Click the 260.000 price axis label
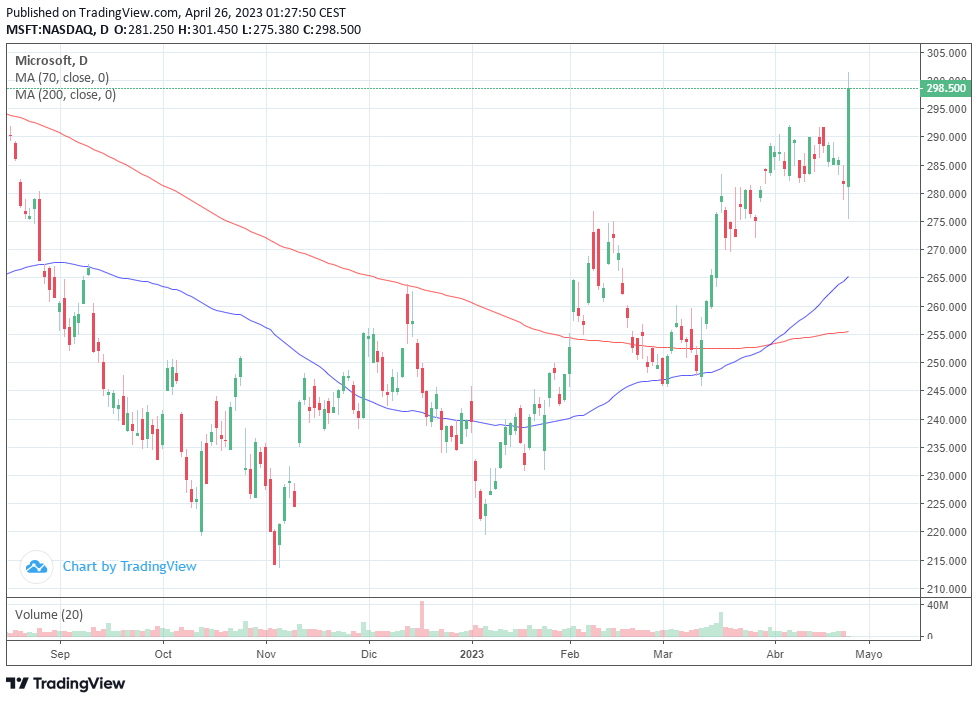The image size is (978, 702). [946, 307]
